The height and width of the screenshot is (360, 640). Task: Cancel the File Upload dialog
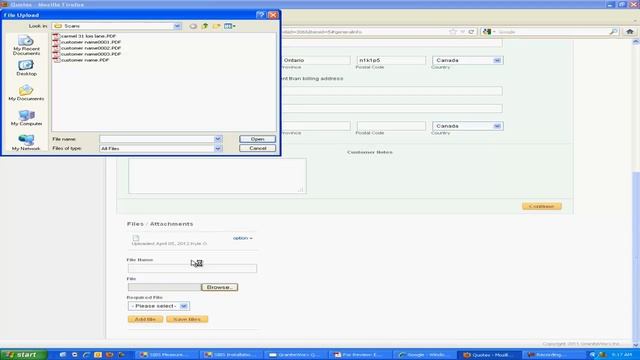[258, 148]
